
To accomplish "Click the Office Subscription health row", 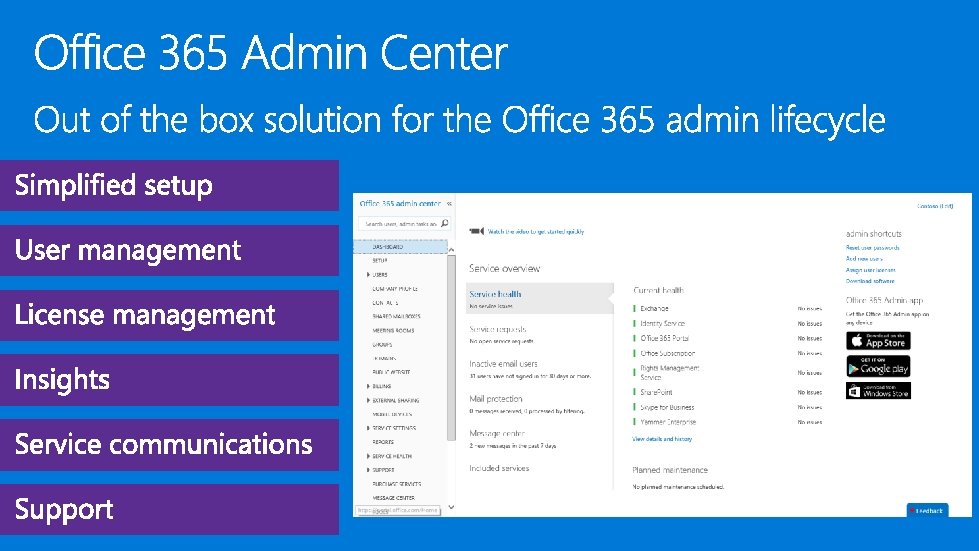I will [x=727, y=353].
